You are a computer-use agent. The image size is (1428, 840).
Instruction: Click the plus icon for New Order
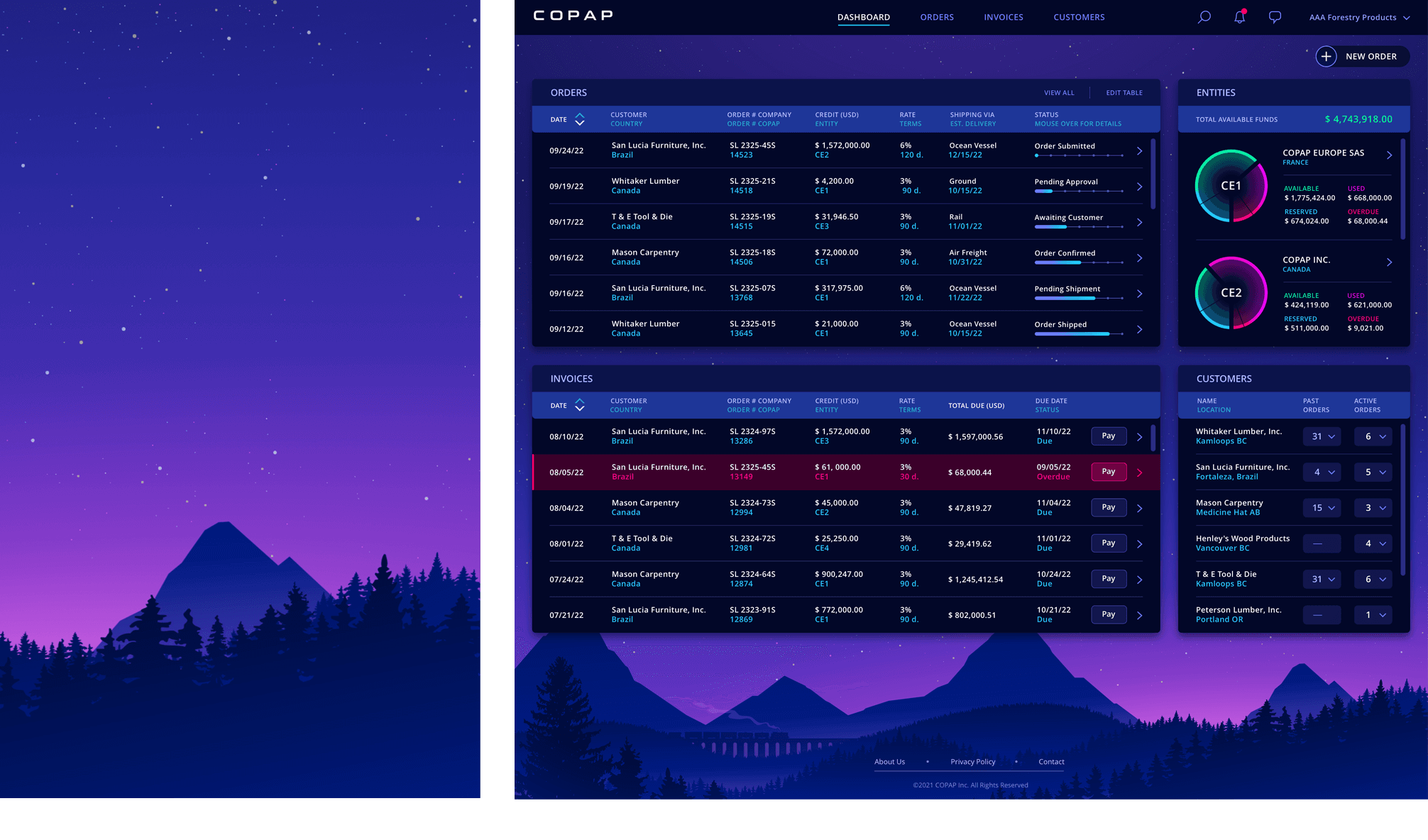pyautogui.click(x=1326, y=56)
